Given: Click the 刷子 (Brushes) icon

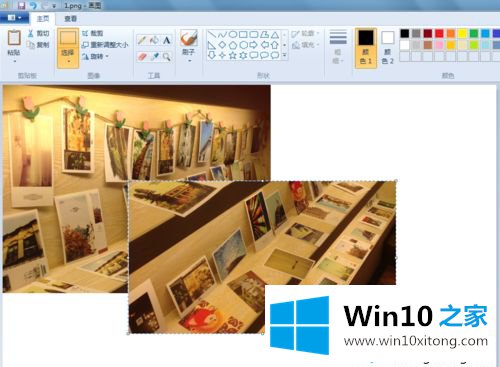Looking at the screenshot, I should [x=189, y=38].
